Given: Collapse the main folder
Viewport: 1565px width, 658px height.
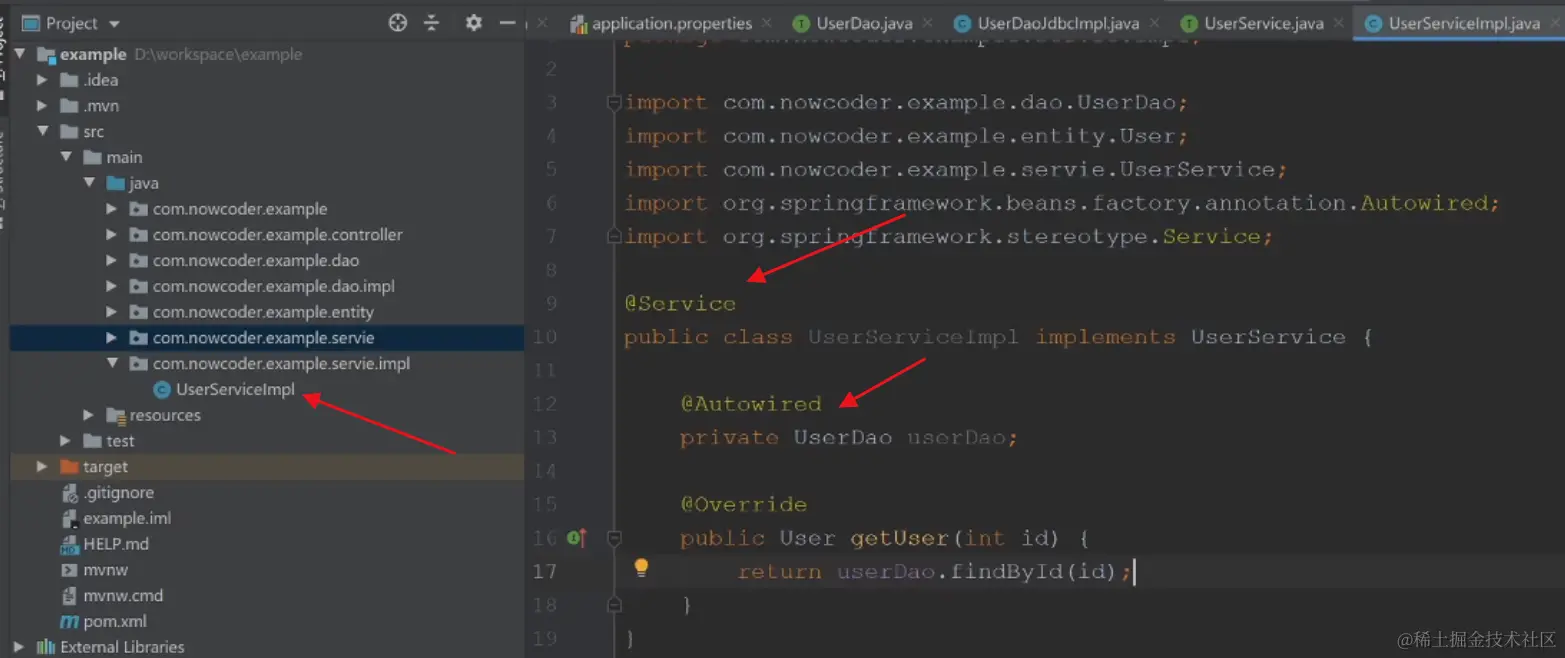Looking at the screenshot, I should tap(66, 157).
